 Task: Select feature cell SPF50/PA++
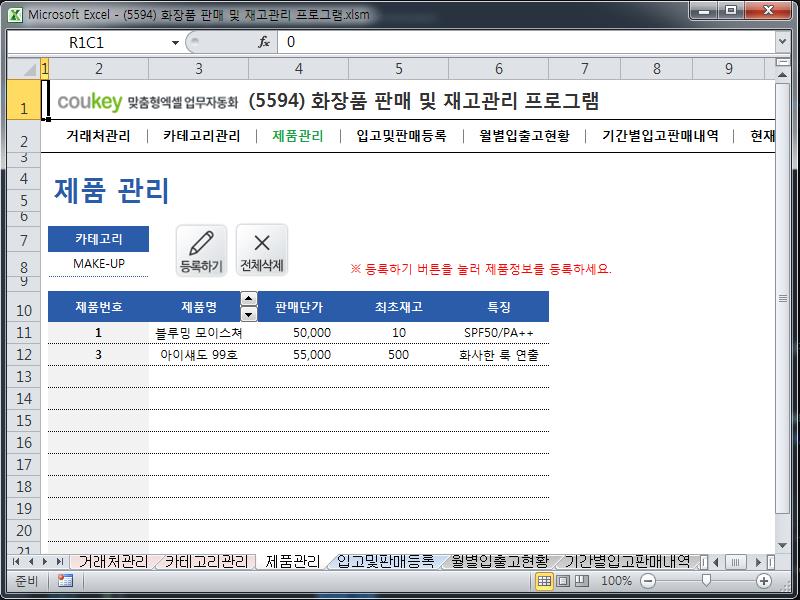point(498,333)
